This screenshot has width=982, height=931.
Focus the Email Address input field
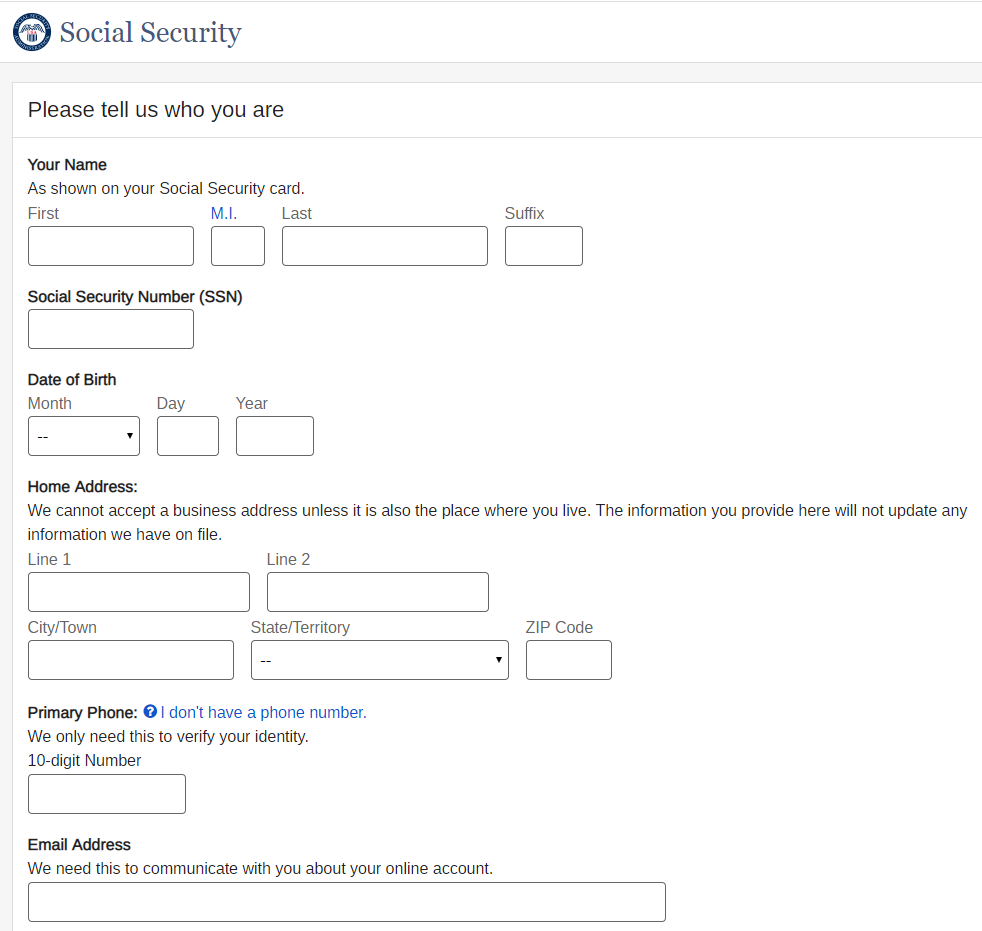coord(347,902)
